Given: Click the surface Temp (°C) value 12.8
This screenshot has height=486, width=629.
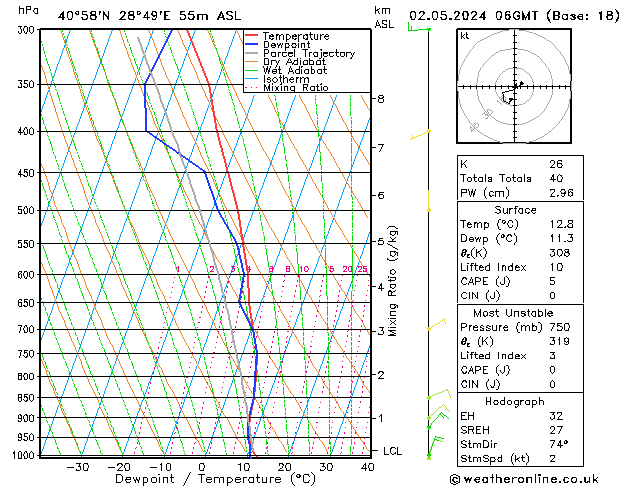Looking at the screenshot, I should coord(561,224).
